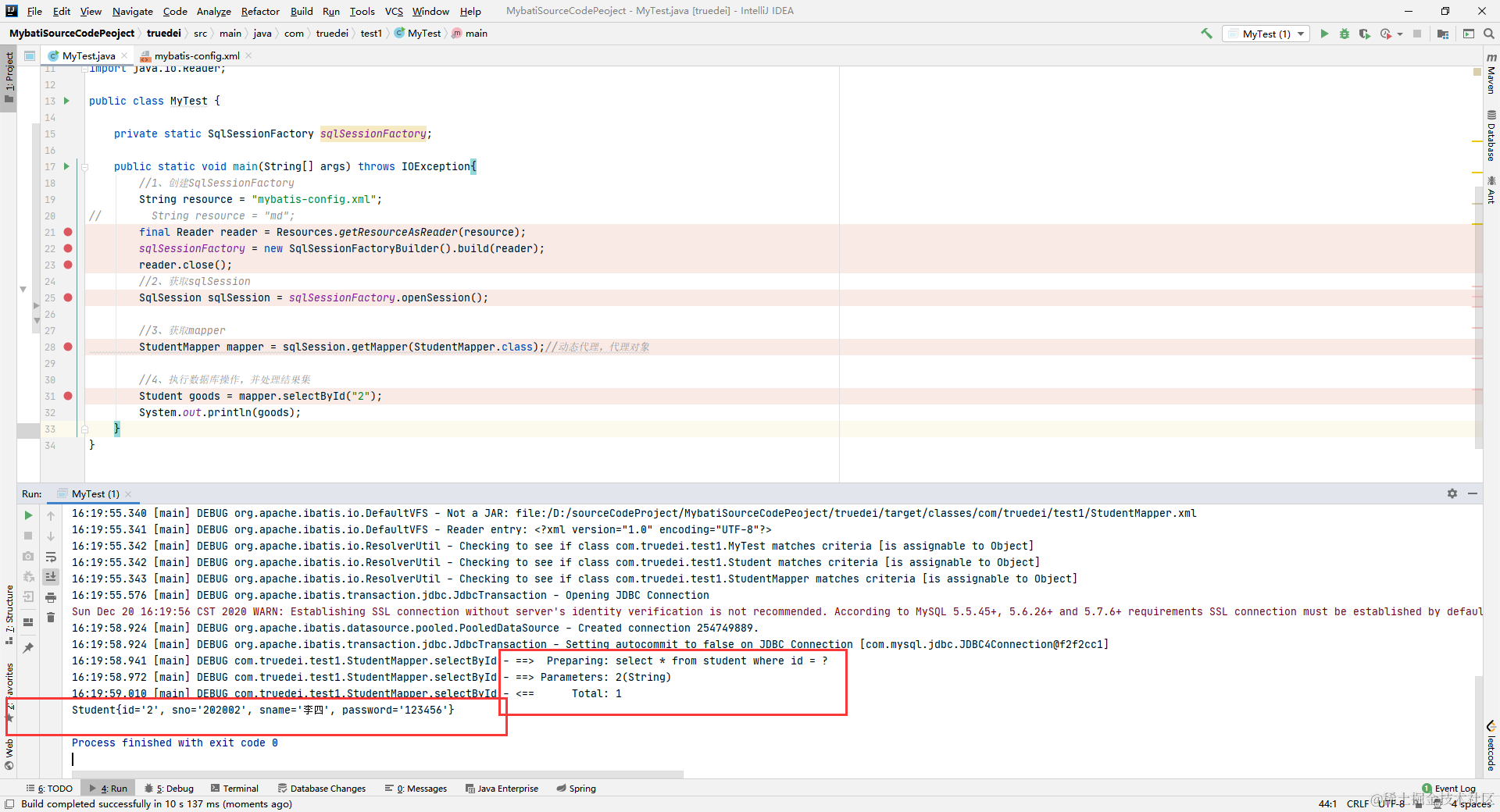
Task: Open the 4 spaces indent selector
Action: [x=1471, y=804]
